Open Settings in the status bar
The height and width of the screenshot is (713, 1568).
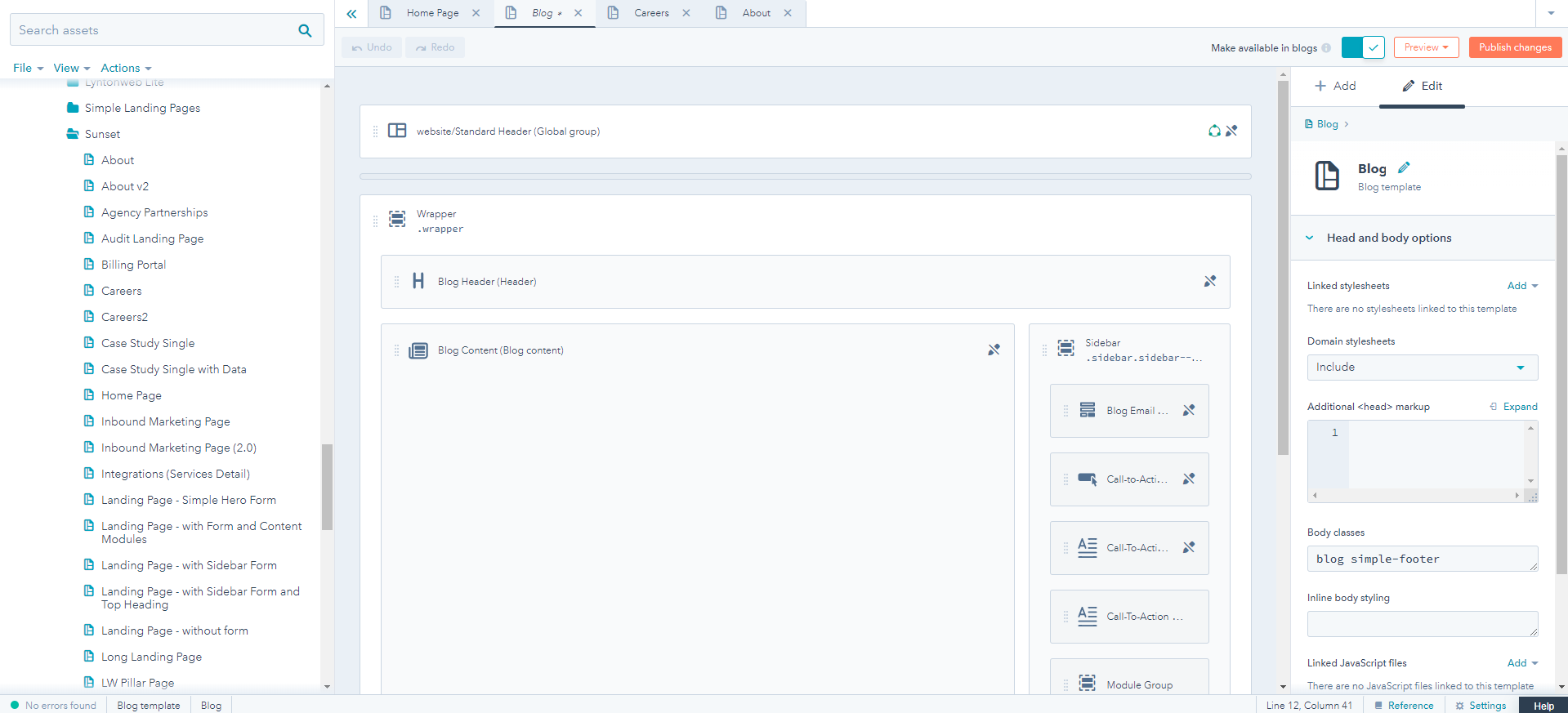[x=1481, y=706]
